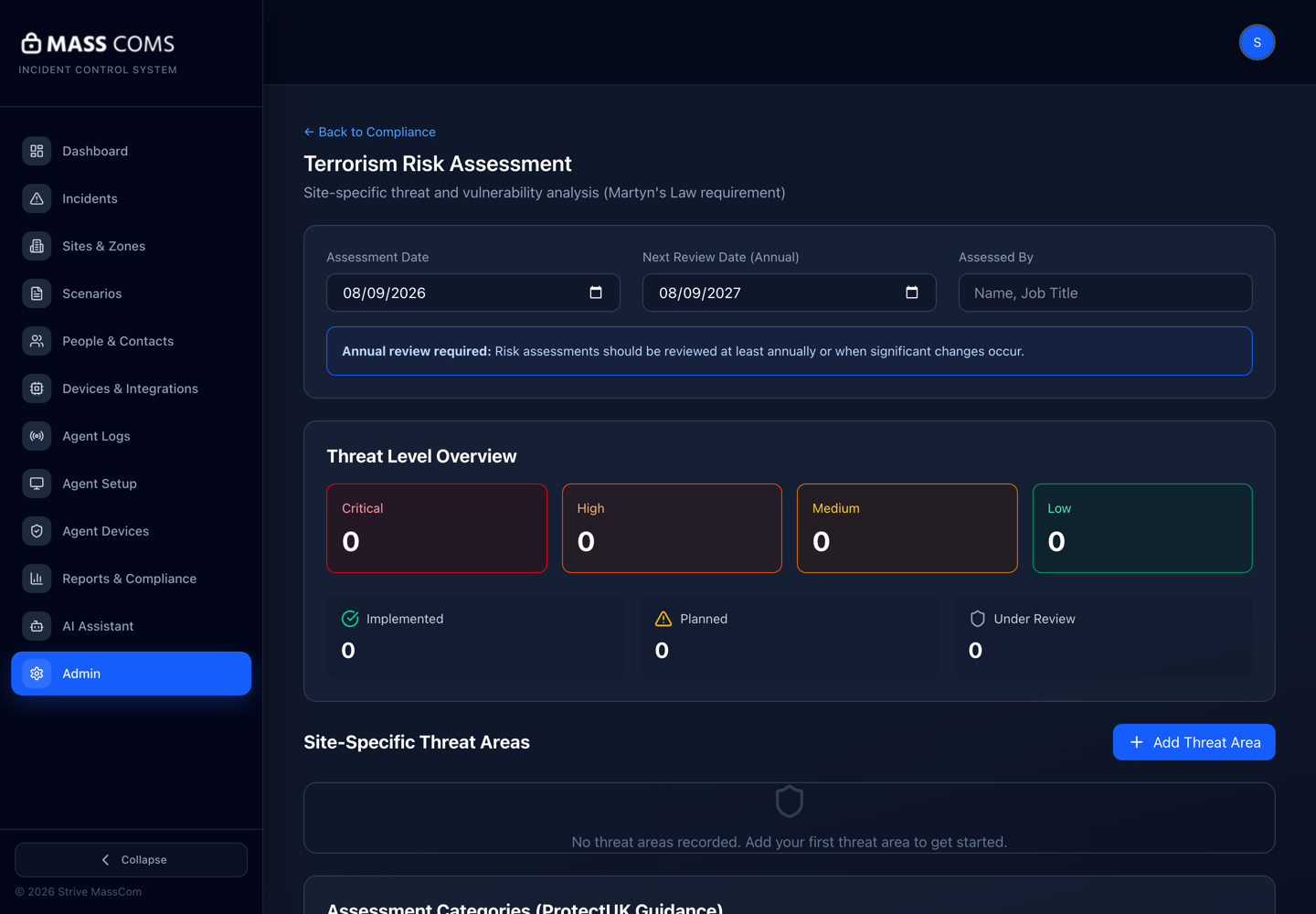
Task: Click the Devices & Integrations chip icon
Action: (x=37, y=388)
